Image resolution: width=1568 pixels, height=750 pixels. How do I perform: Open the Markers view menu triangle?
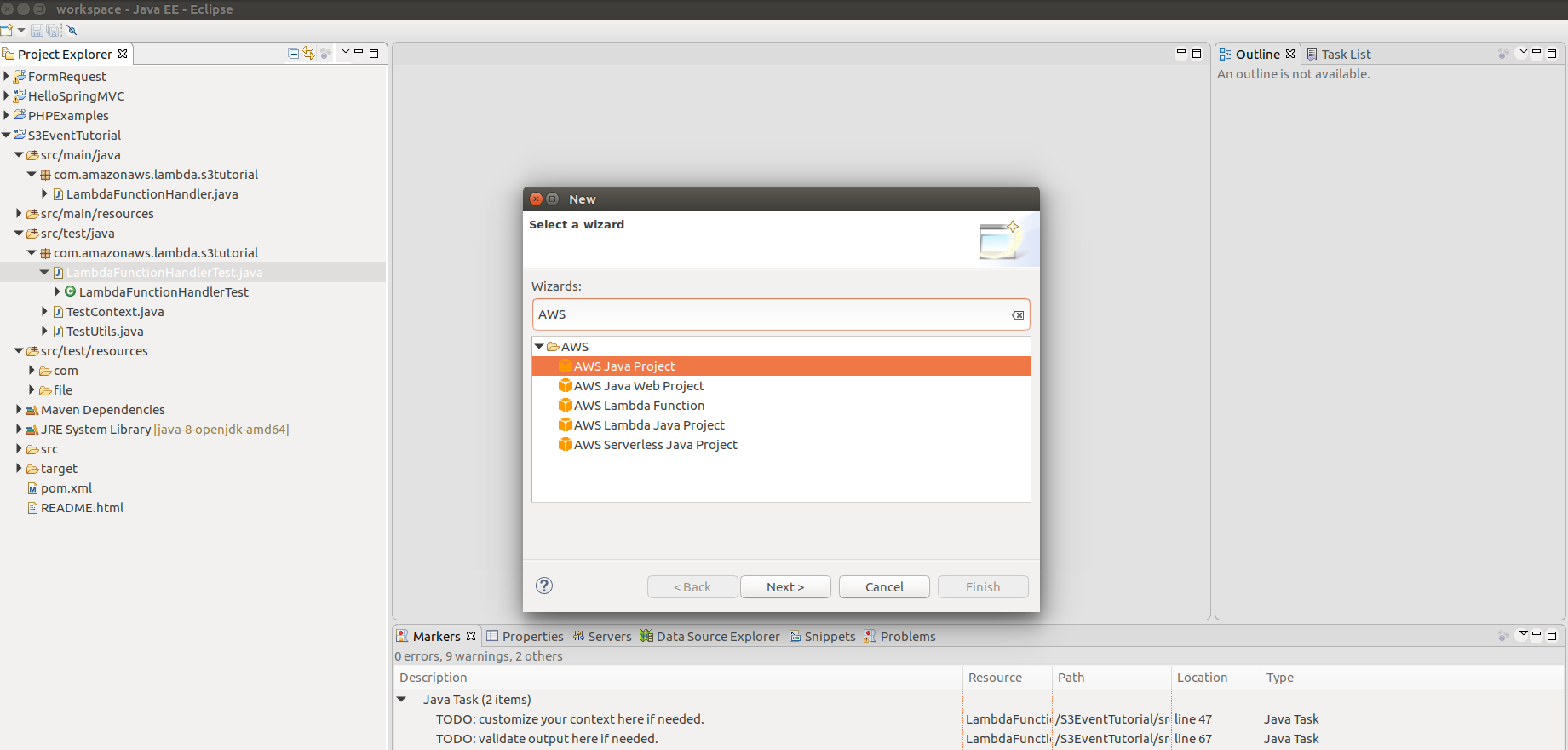pos(1523,634)
